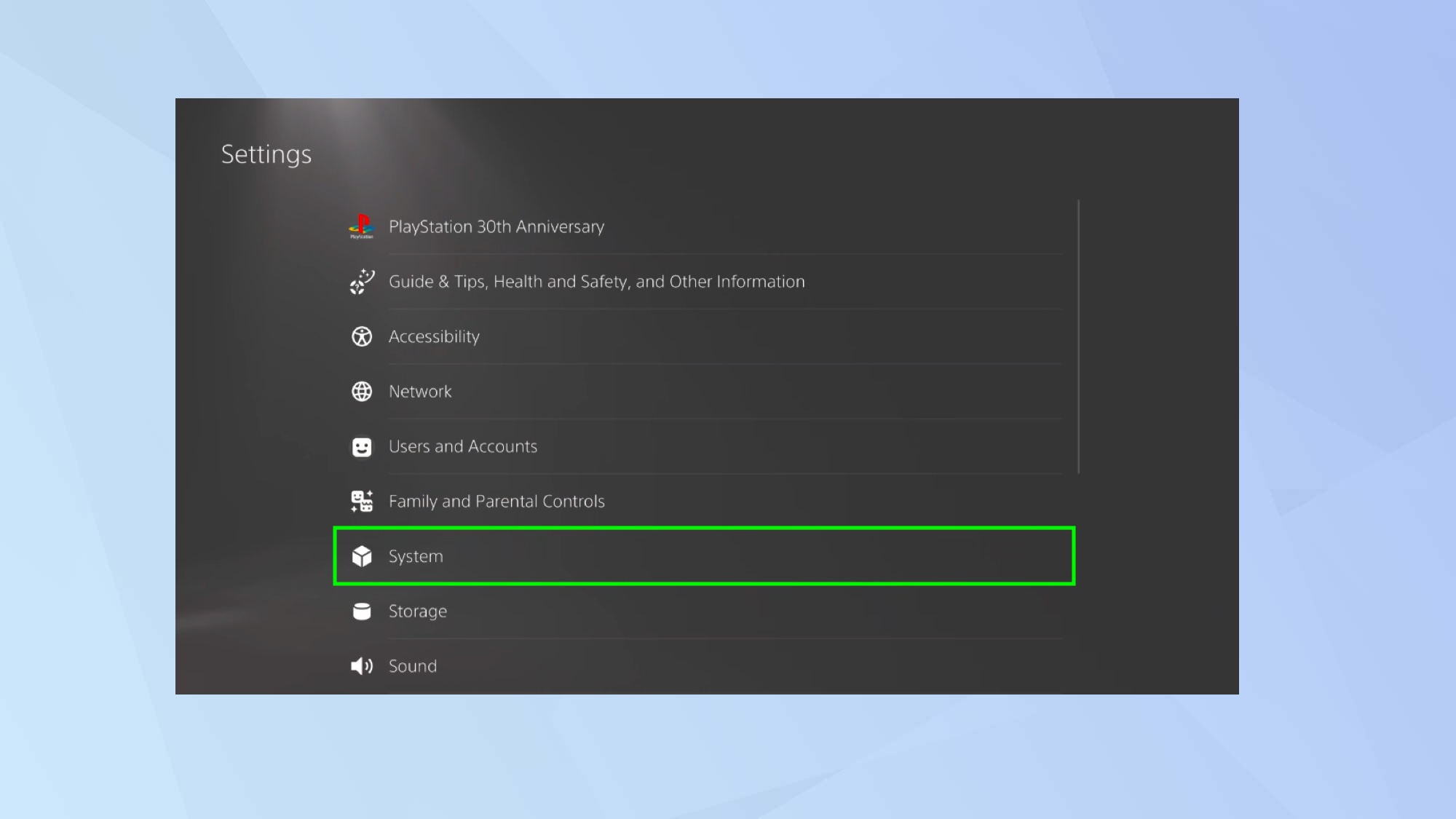Select the Sound settings label

pos(412,666)
